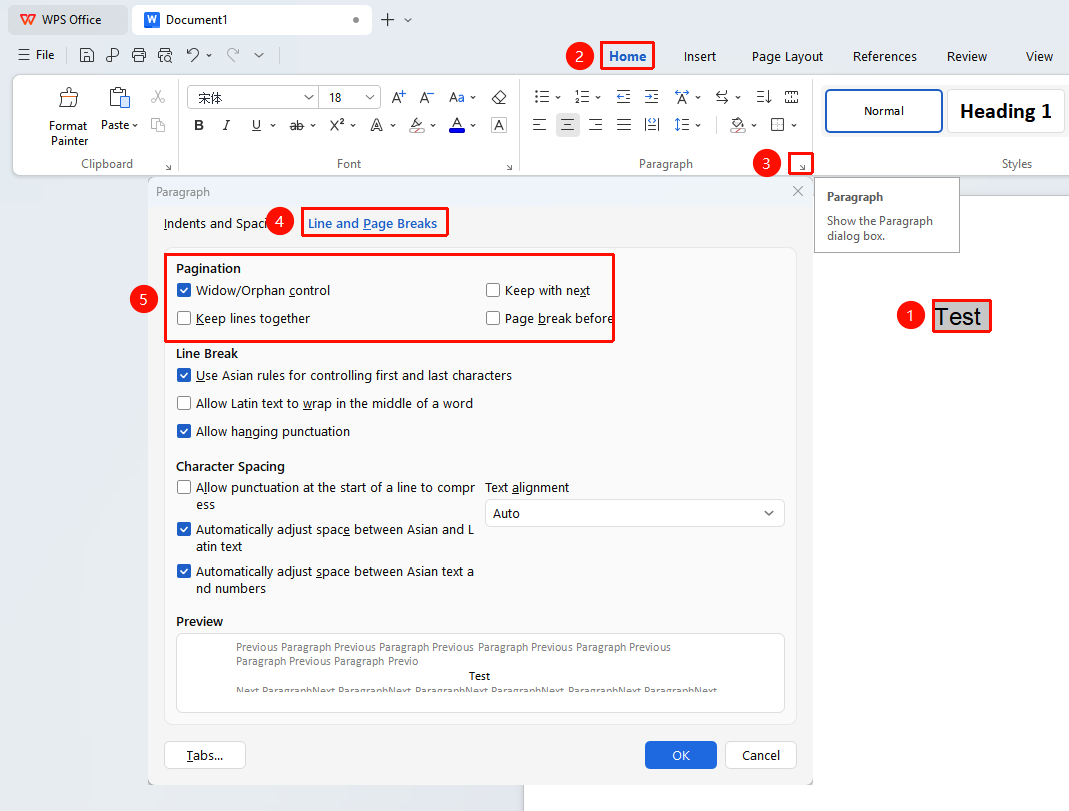Open the Page Layout tab
1069x811 pixels.
pyautogui.click(x=787, y=57)
